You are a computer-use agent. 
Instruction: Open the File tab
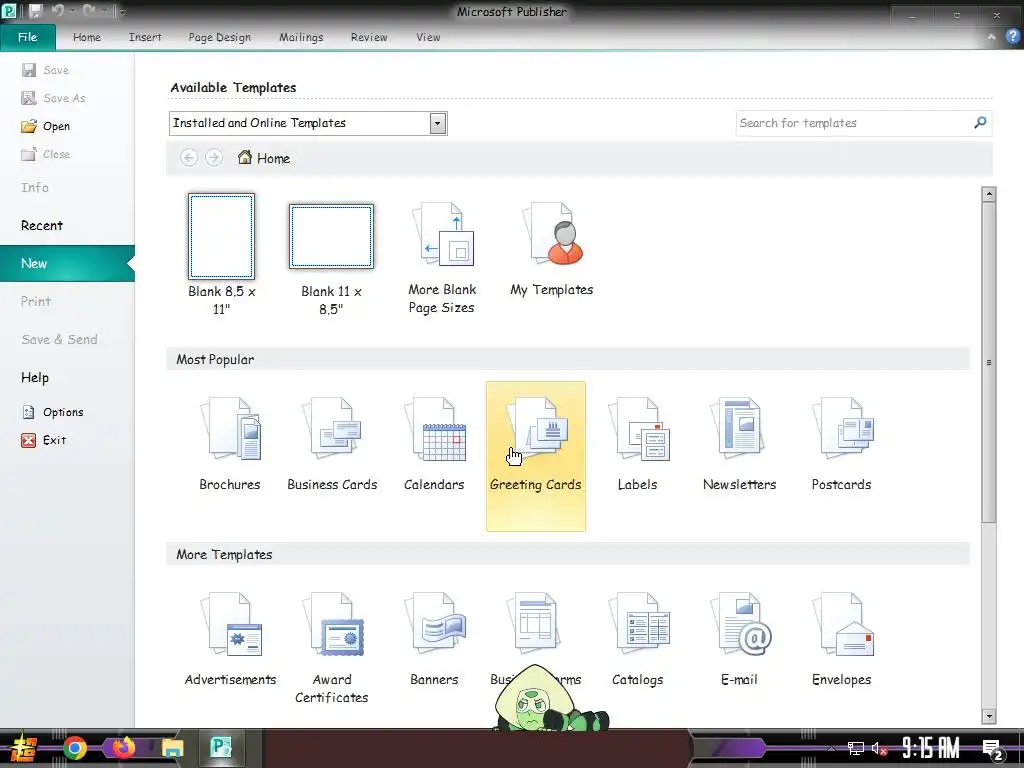(x=27, y=37)
